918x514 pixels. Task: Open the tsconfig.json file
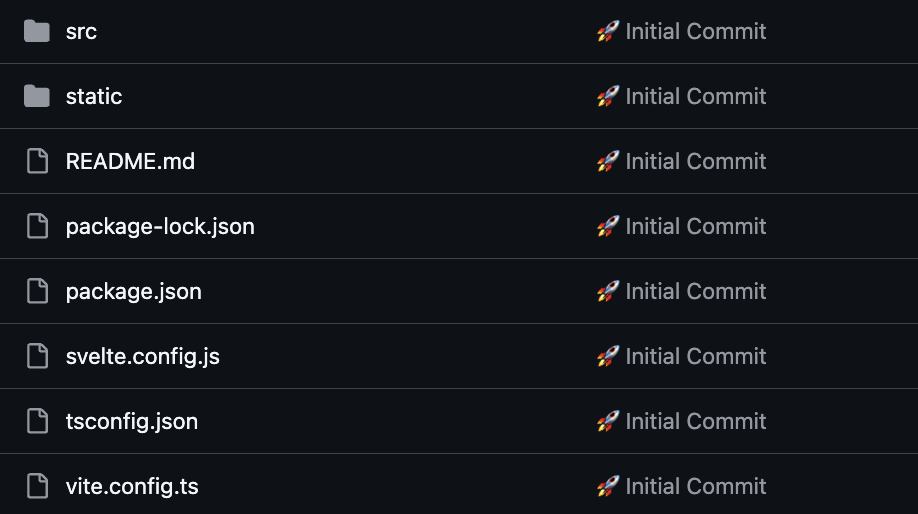click(132, 421)
